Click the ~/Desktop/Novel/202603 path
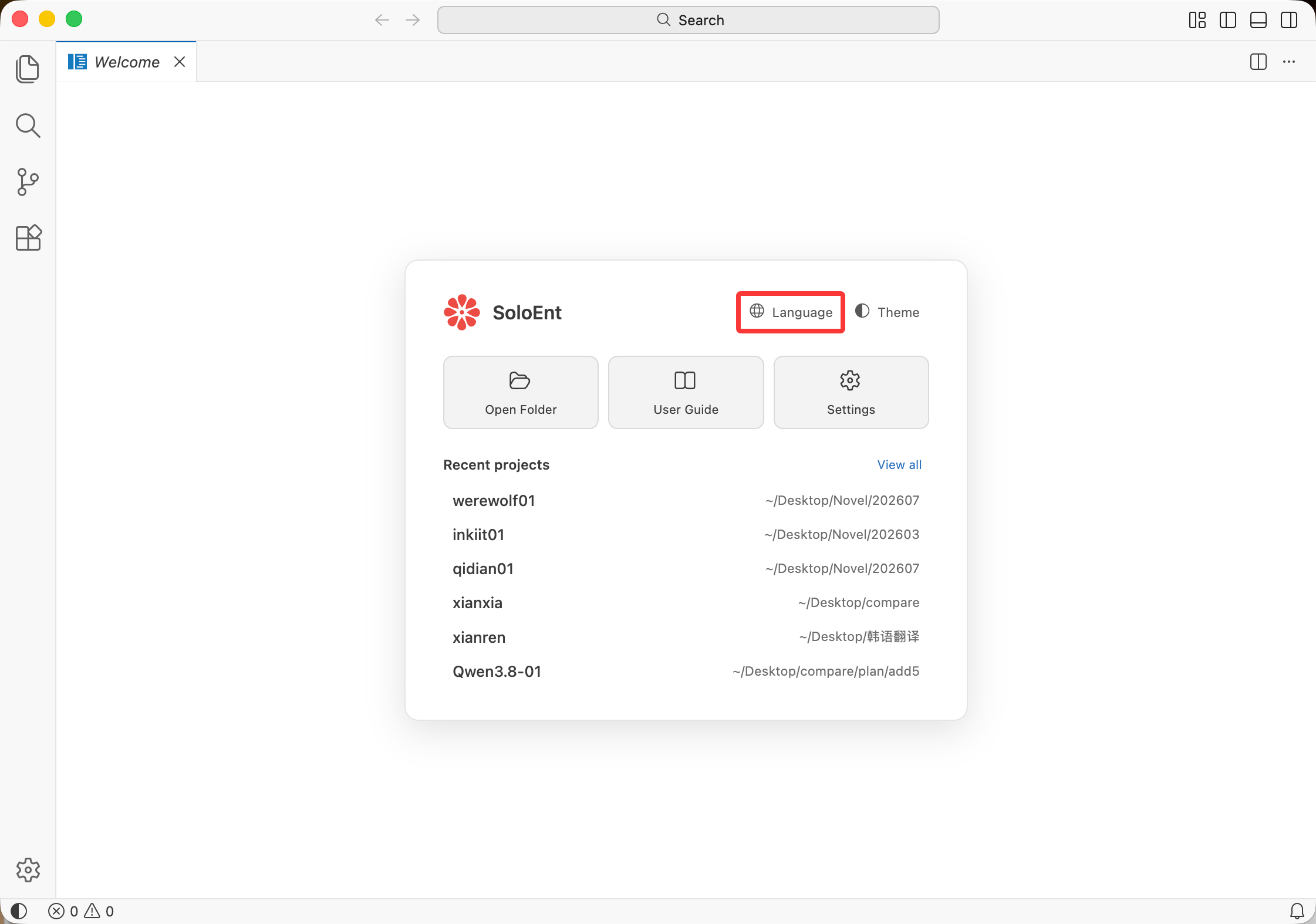 [x=842, y=535]
